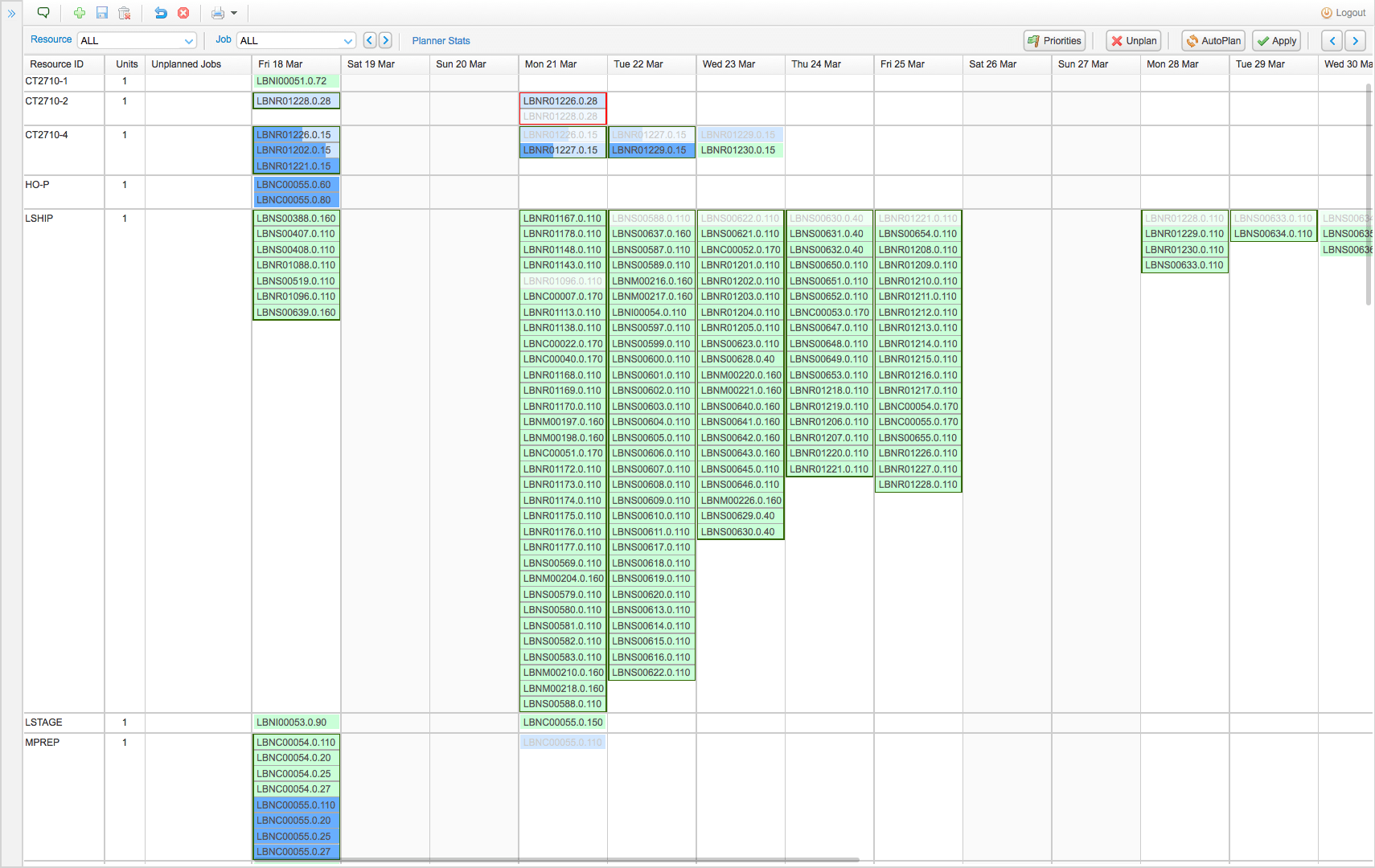Click the Fri 18 Mar column header
The width and height of the screenshot is (1375, 868).
click(x=296, y=64)
